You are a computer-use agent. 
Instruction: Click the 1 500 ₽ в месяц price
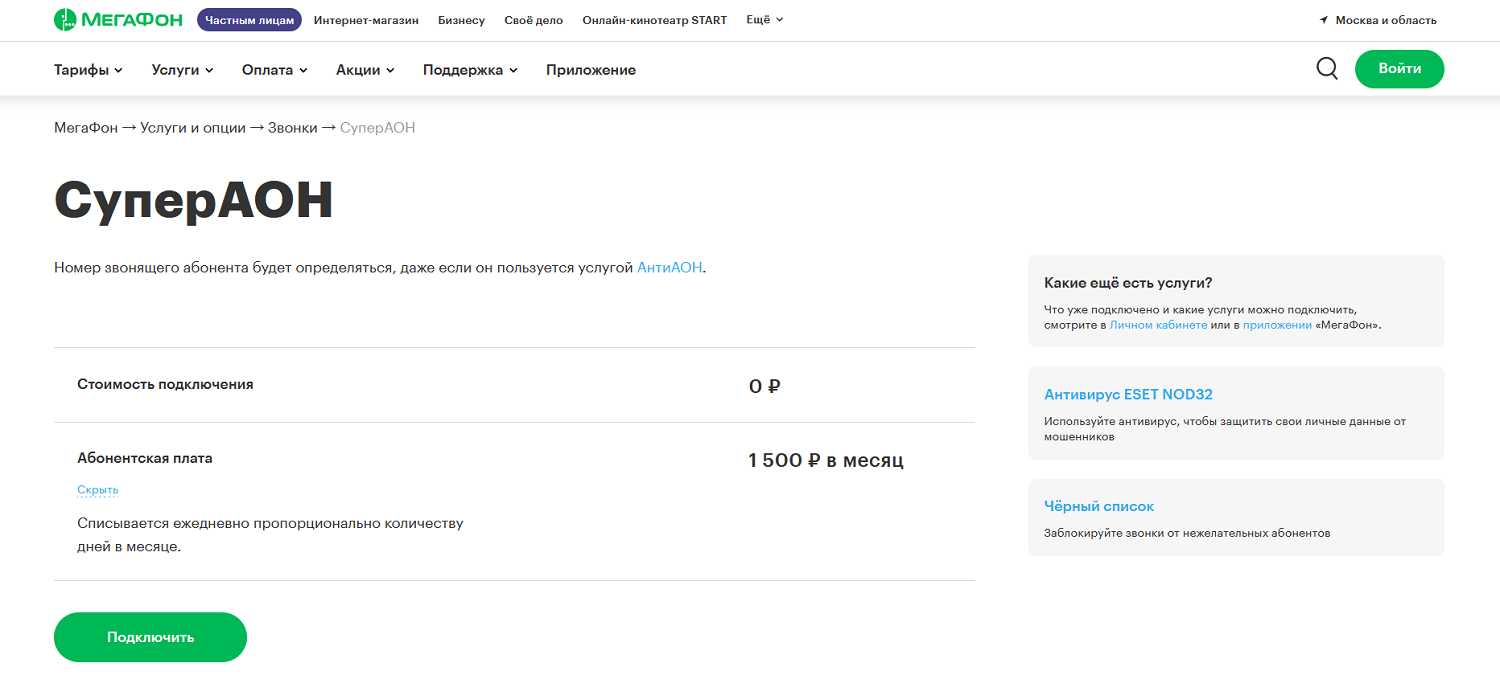826,460
